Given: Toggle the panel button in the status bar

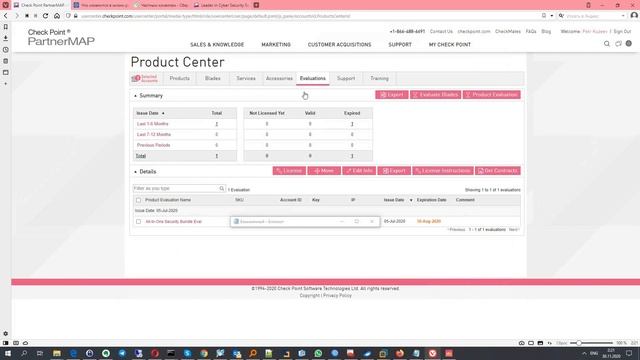Looking at the screenshot, I should click(x=6, y=343).
